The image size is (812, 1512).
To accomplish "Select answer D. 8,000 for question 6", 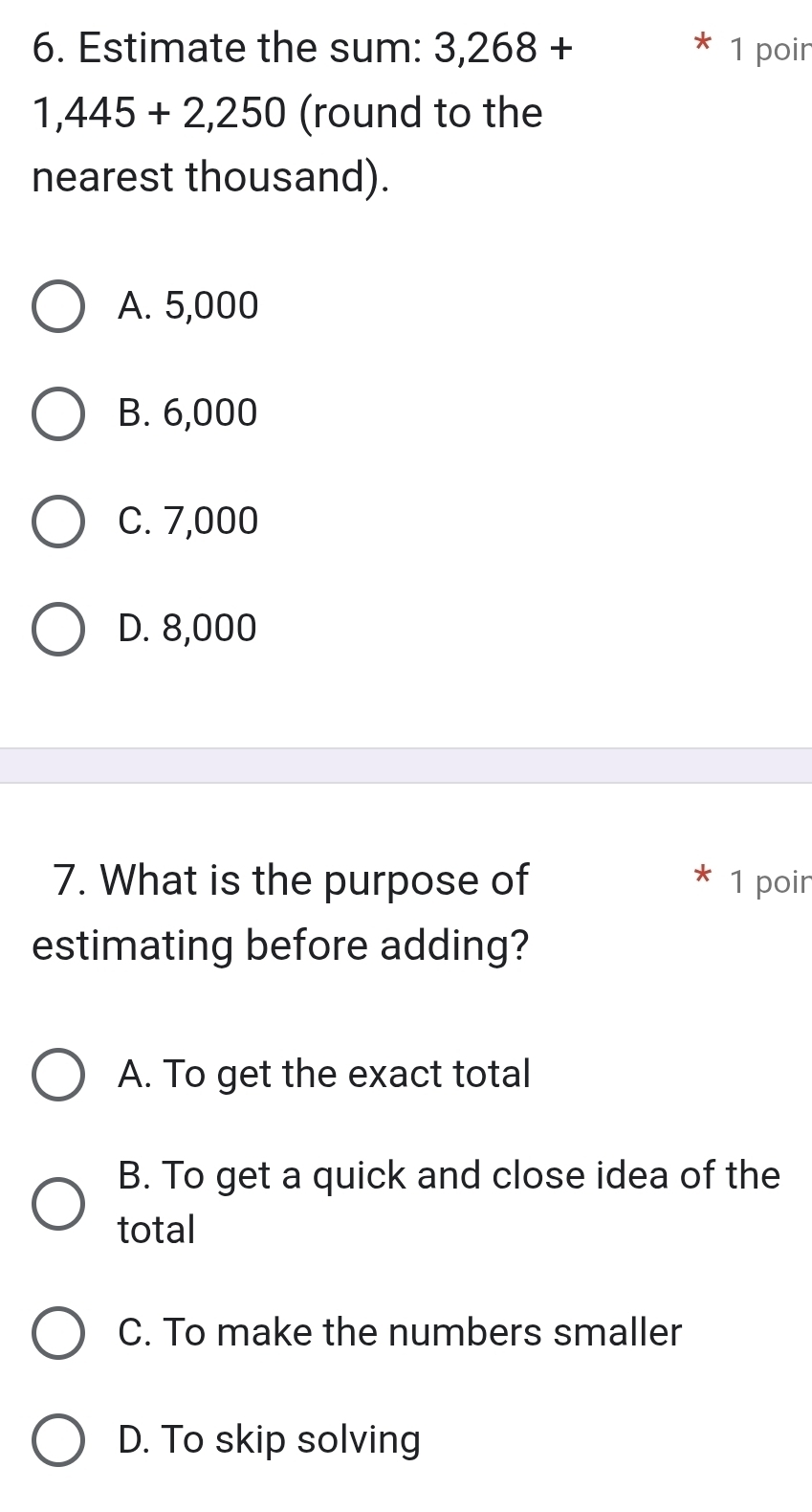I will 57,628.
